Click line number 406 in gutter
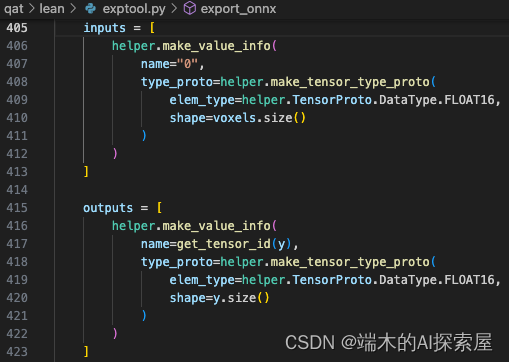 coord(17,46)
